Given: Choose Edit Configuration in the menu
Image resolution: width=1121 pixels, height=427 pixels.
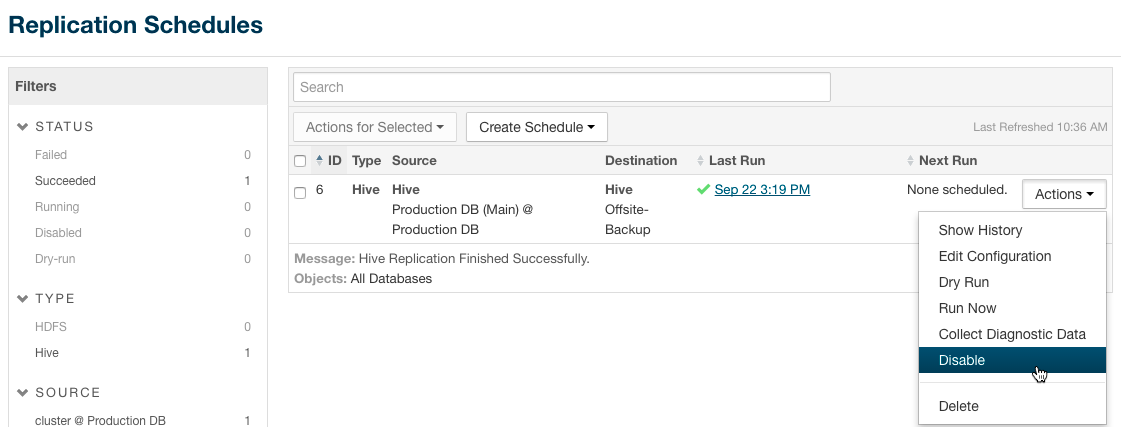Looking at the screenshot, I should 994,256.
